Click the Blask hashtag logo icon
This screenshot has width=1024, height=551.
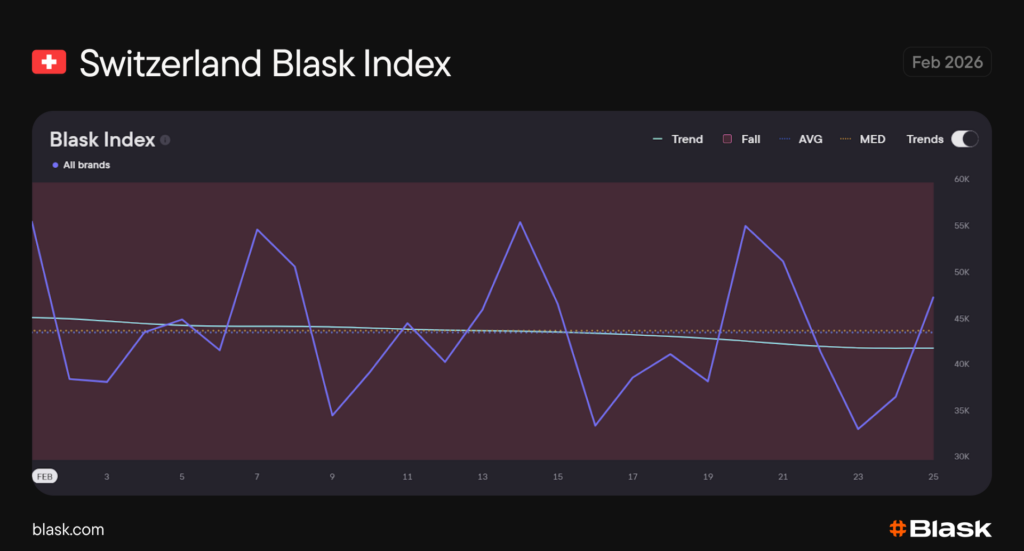(898, 529)
